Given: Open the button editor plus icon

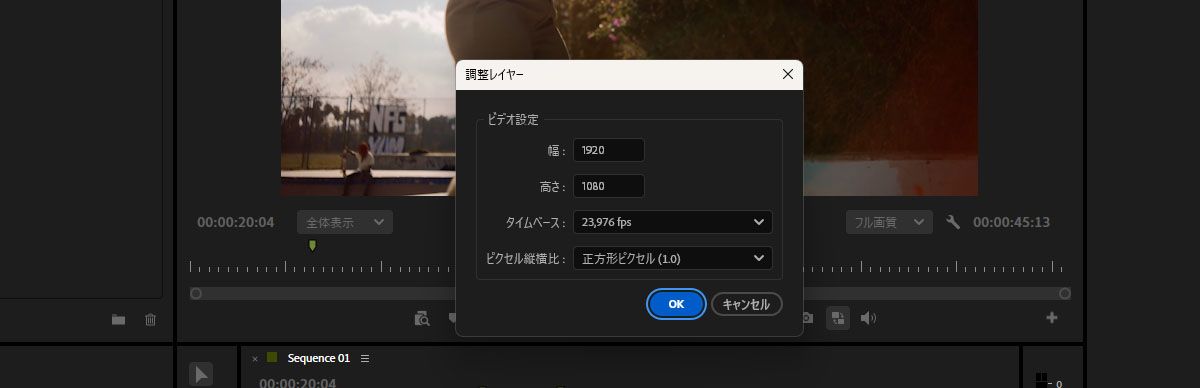Looking at the screenshot, I should click(x=1052, y=318).
